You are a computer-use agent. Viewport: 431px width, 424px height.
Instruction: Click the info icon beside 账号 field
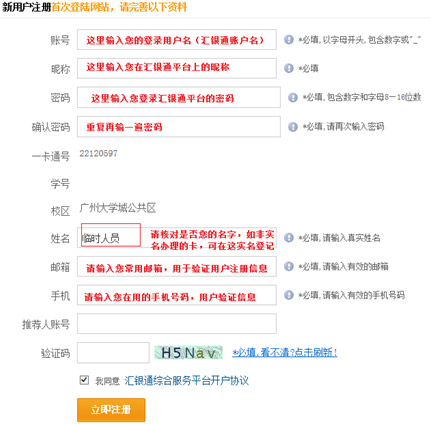[x=289, y=40]
